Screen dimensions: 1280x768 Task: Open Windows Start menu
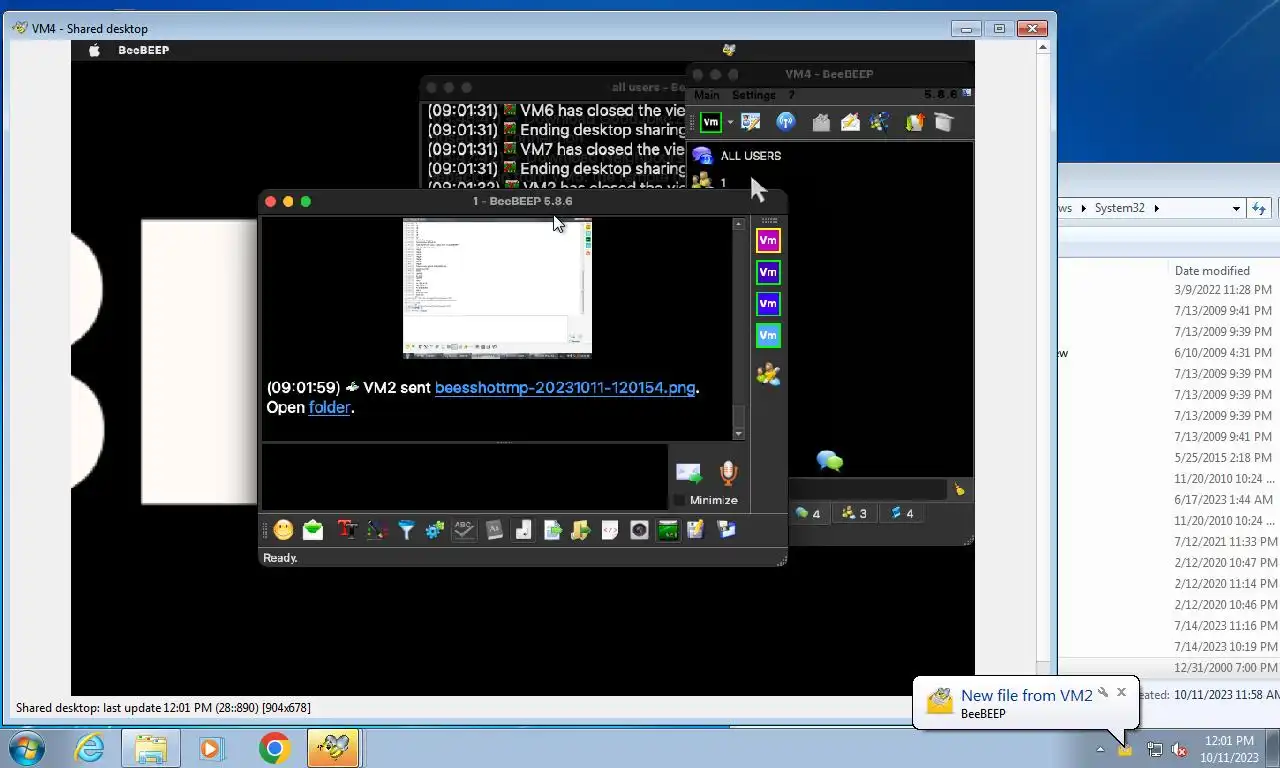pyautogui.click(x=27, y=748)
